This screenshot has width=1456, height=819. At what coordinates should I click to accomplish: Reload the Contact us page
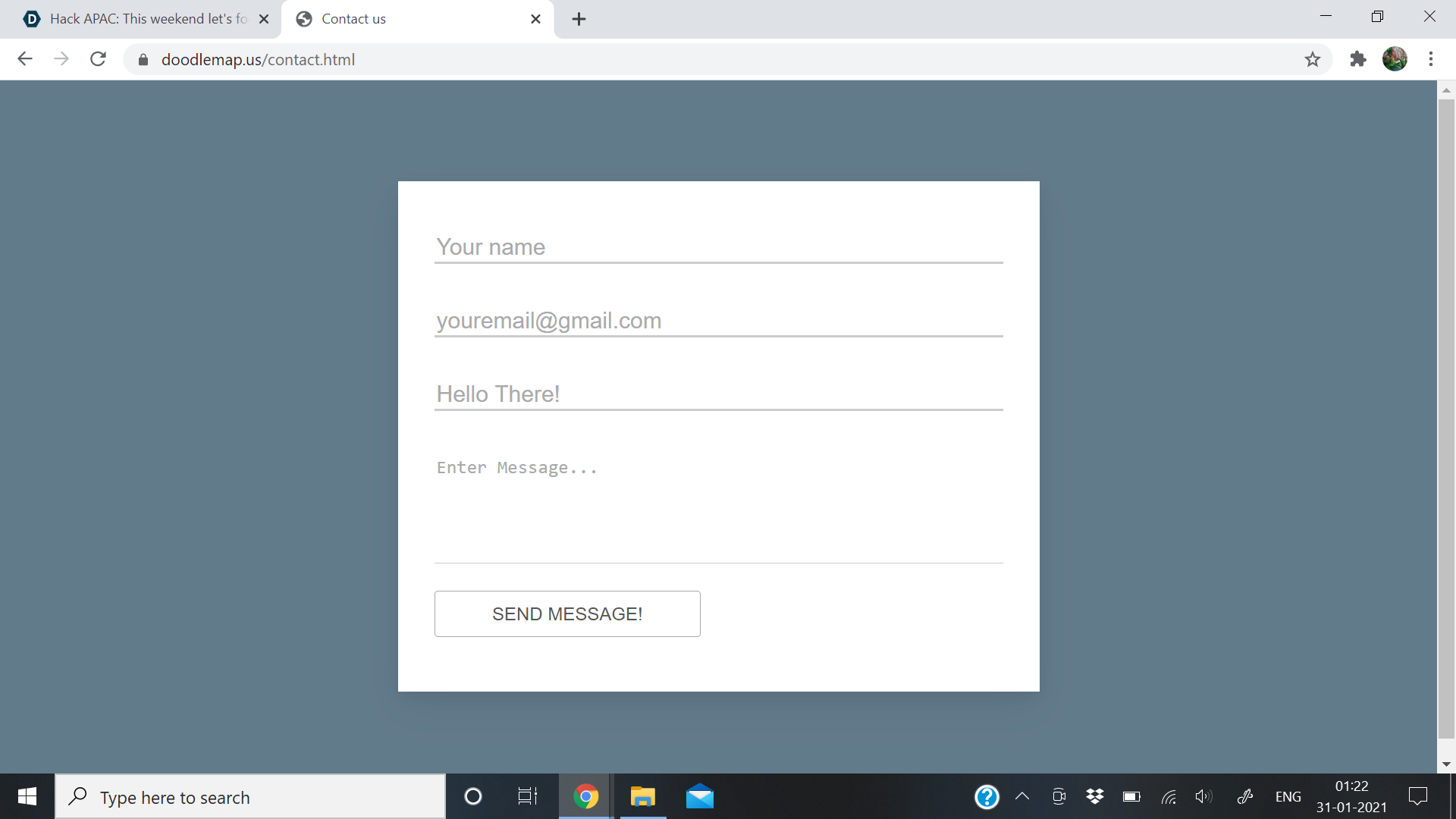click(98, 59)
